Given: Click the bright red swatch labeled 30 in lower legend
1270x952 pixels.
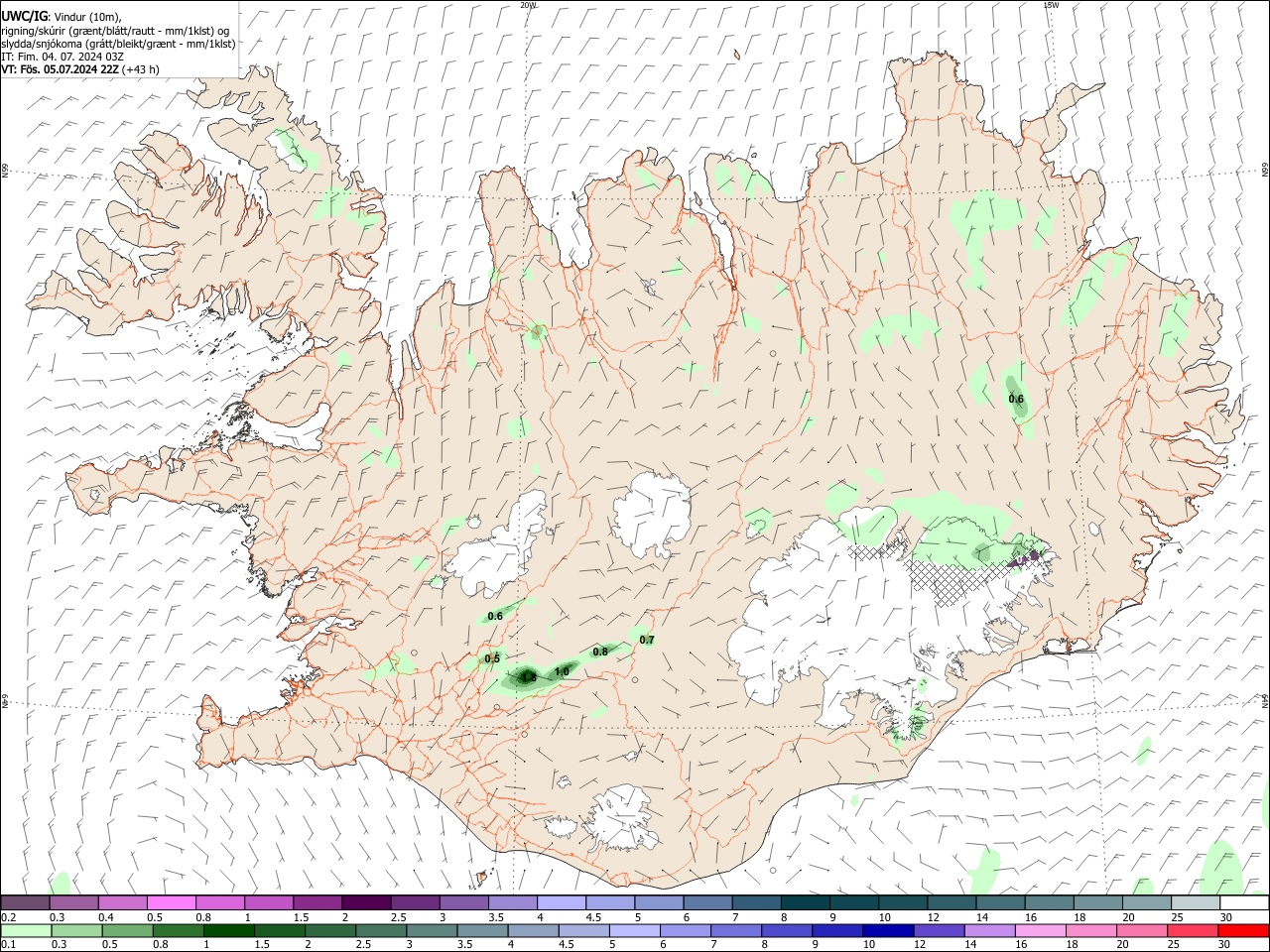Looking at the screenshot, I should tap(1243, 930).
